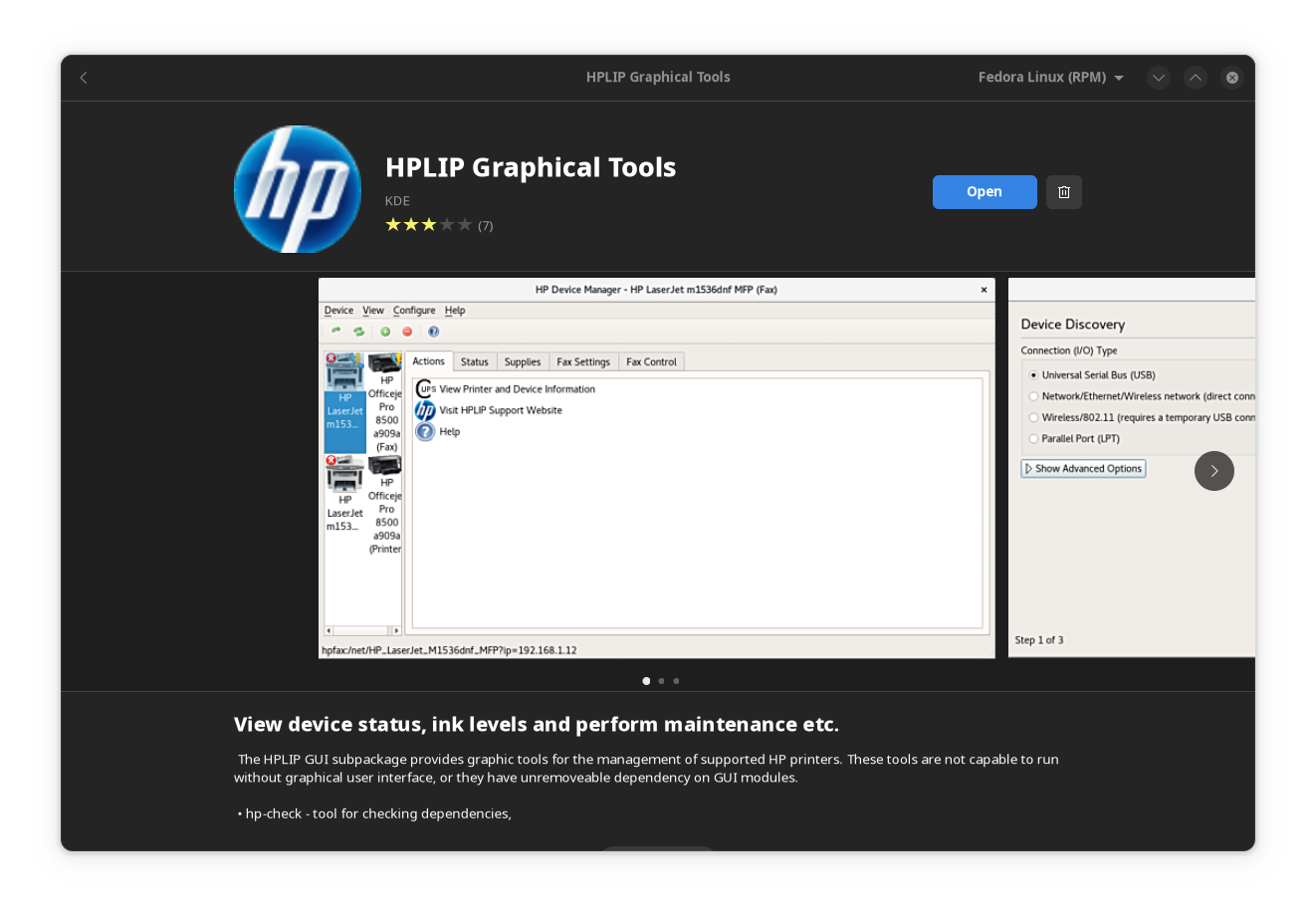Click the star rating row

pyautogui.click(x=429, y=225)
